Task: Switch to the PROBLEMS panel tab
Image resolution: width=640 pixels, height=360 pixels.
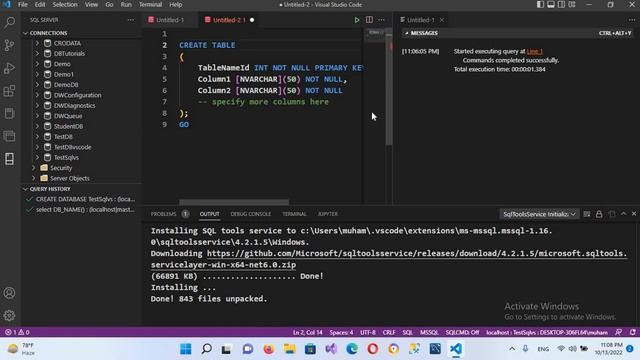Action: [169, 214]
